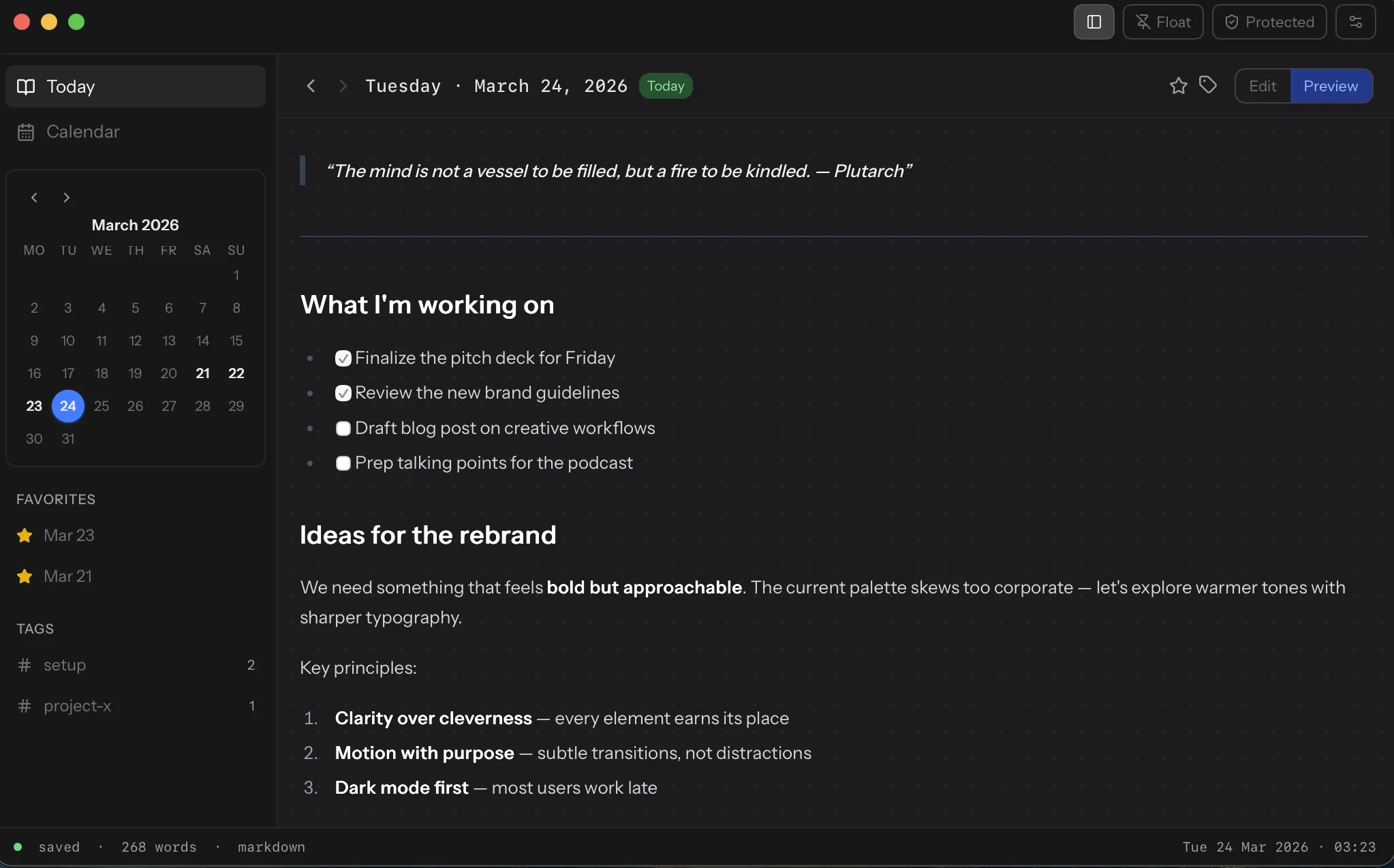Select March 22 in the calendar
This screenshot has height=868, width=1394.
pyautogui.click(x=236, y=373)
